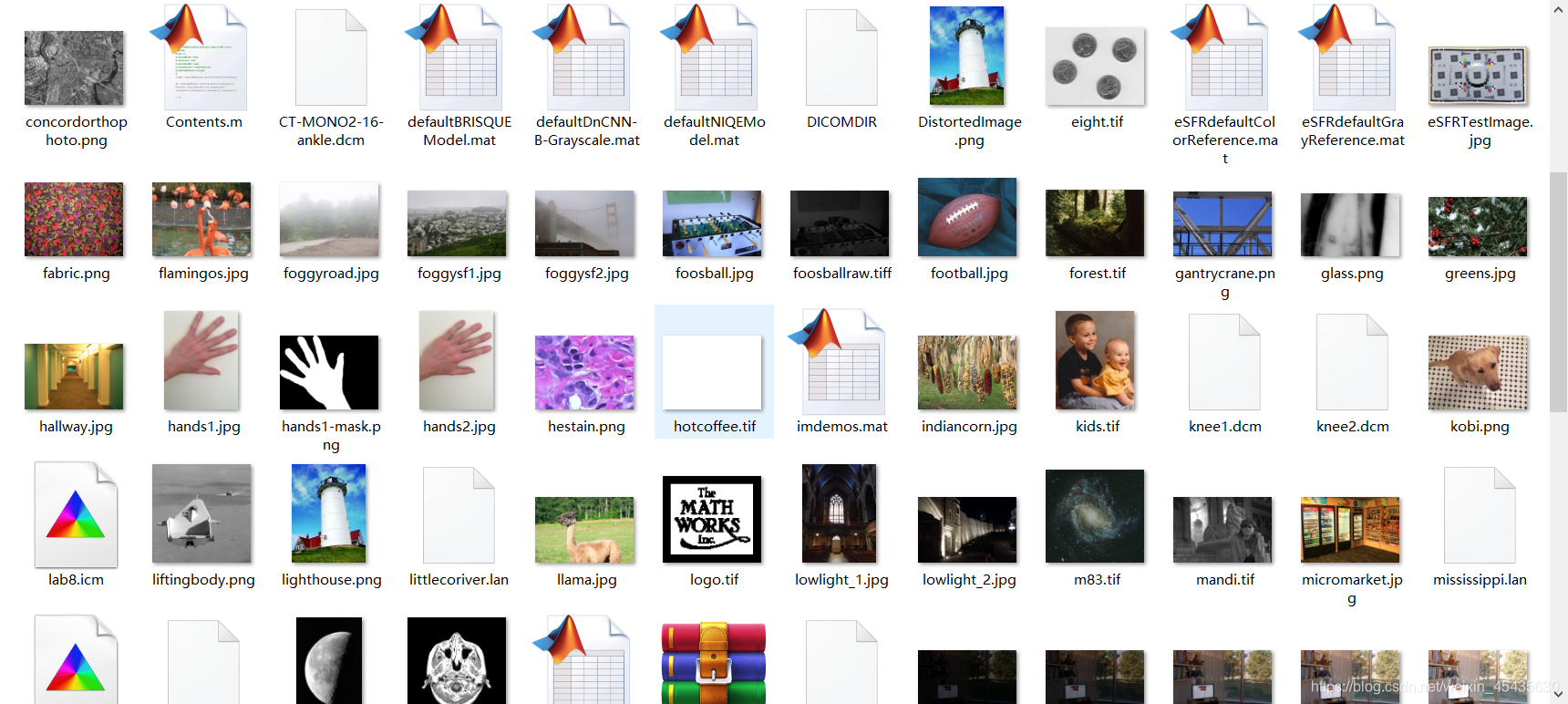This screenshot has height=704, width=1568.
Task: Select the indiancorn.jpg thumbnail
Action: click(967, 372)
